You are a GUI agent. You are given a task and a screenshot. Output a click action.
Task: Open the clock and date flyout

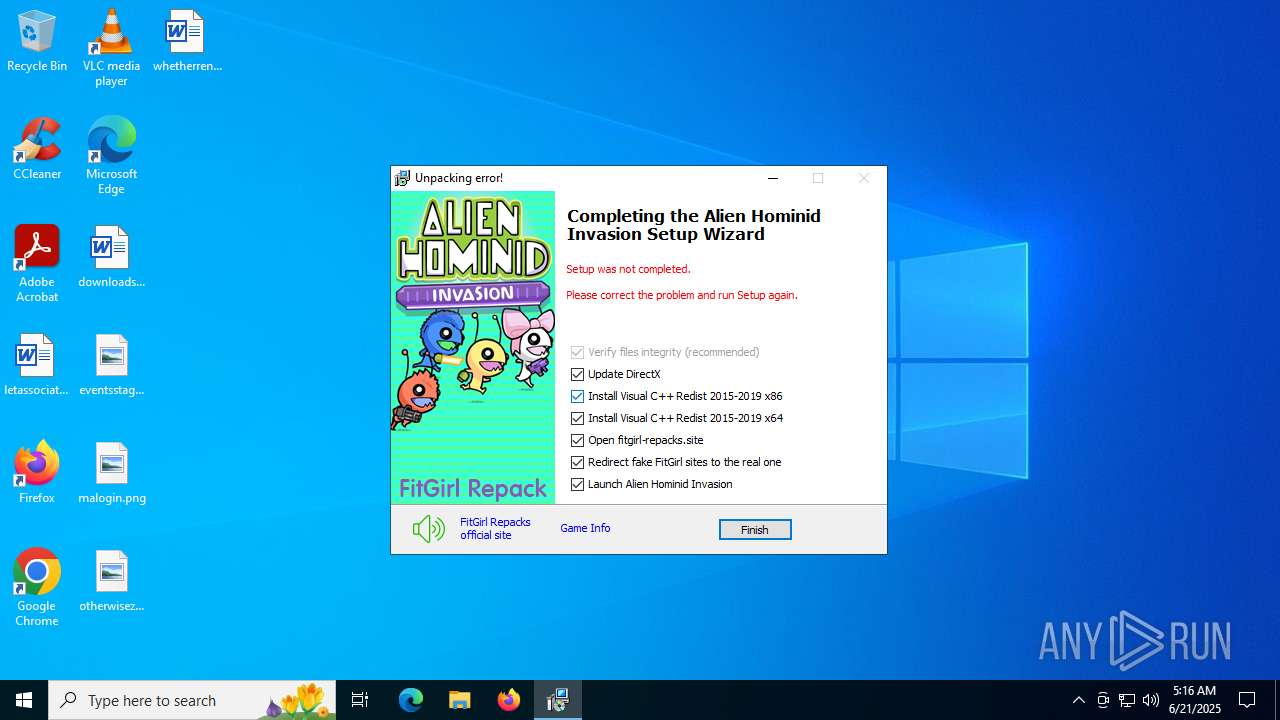1194,700
